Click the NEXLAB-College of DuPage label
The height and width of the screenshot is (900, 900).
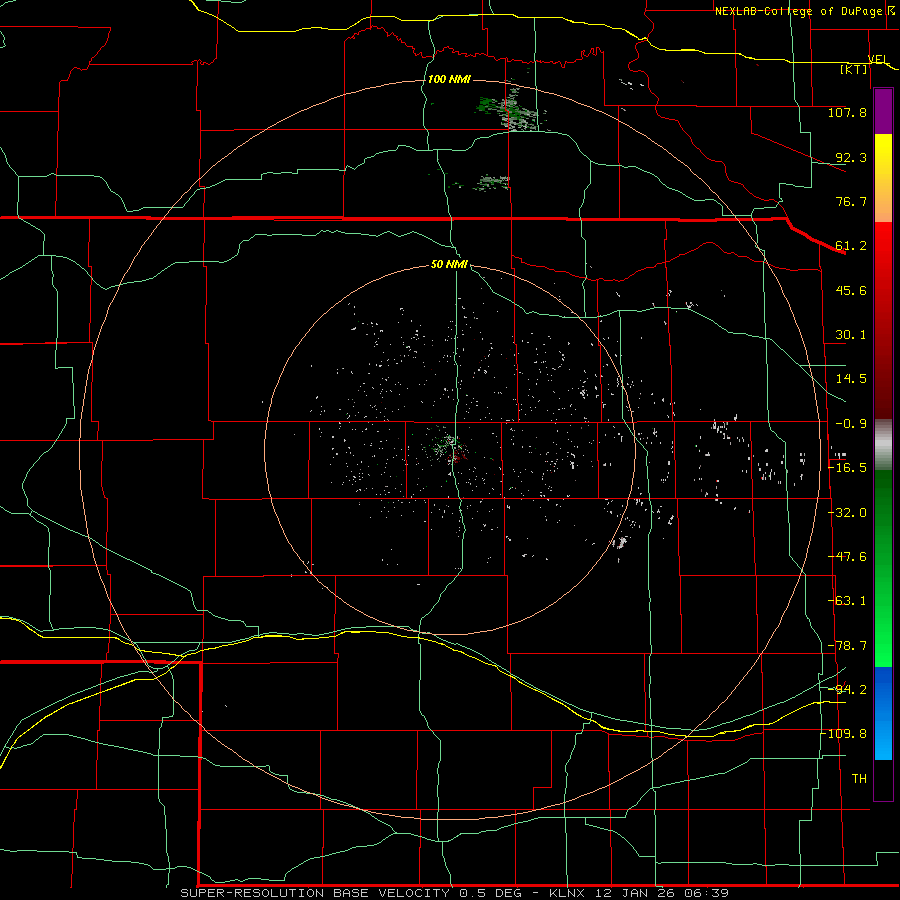799,11
